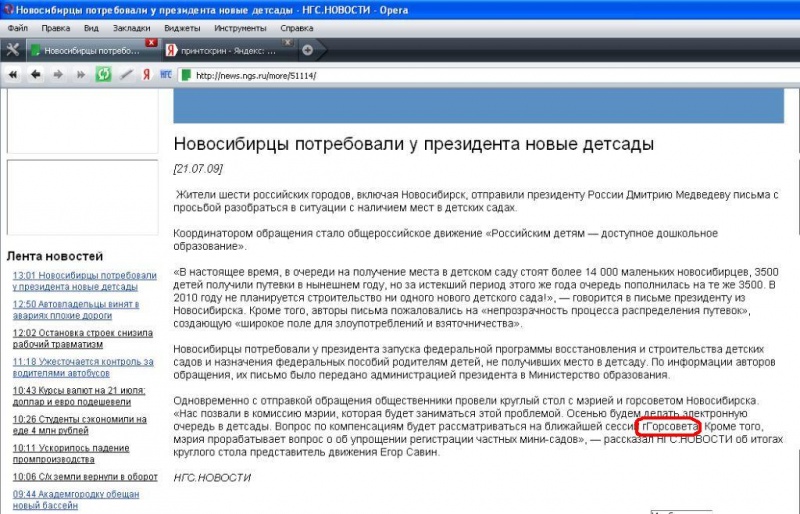
Task: Open the Yandex red Я toolbar shortcut
Action: click(146, 75)
